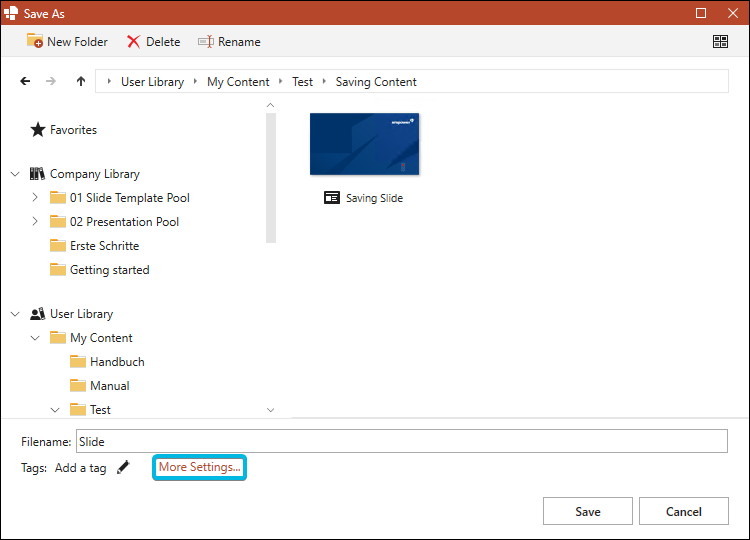Click Add a tag text
This screenshot has height=540, width=750.
pyautogui.click(x=80, y=468)
